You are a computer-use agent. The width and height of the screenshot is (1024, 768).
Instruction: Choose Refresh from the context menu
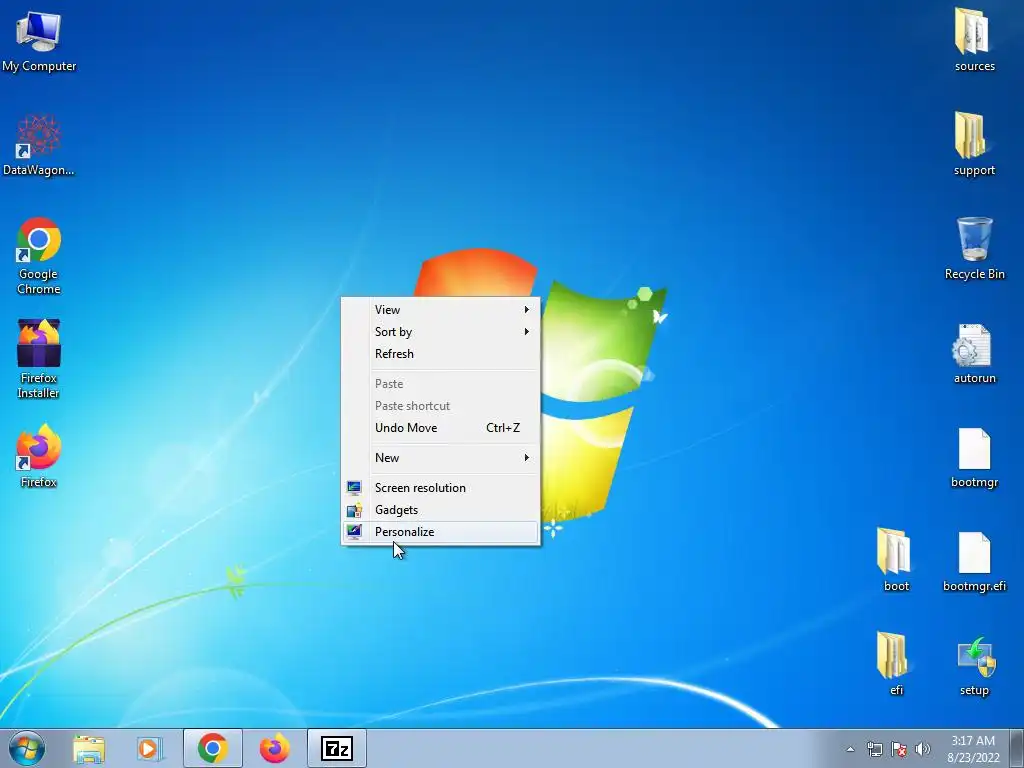(x=440, y=354)
